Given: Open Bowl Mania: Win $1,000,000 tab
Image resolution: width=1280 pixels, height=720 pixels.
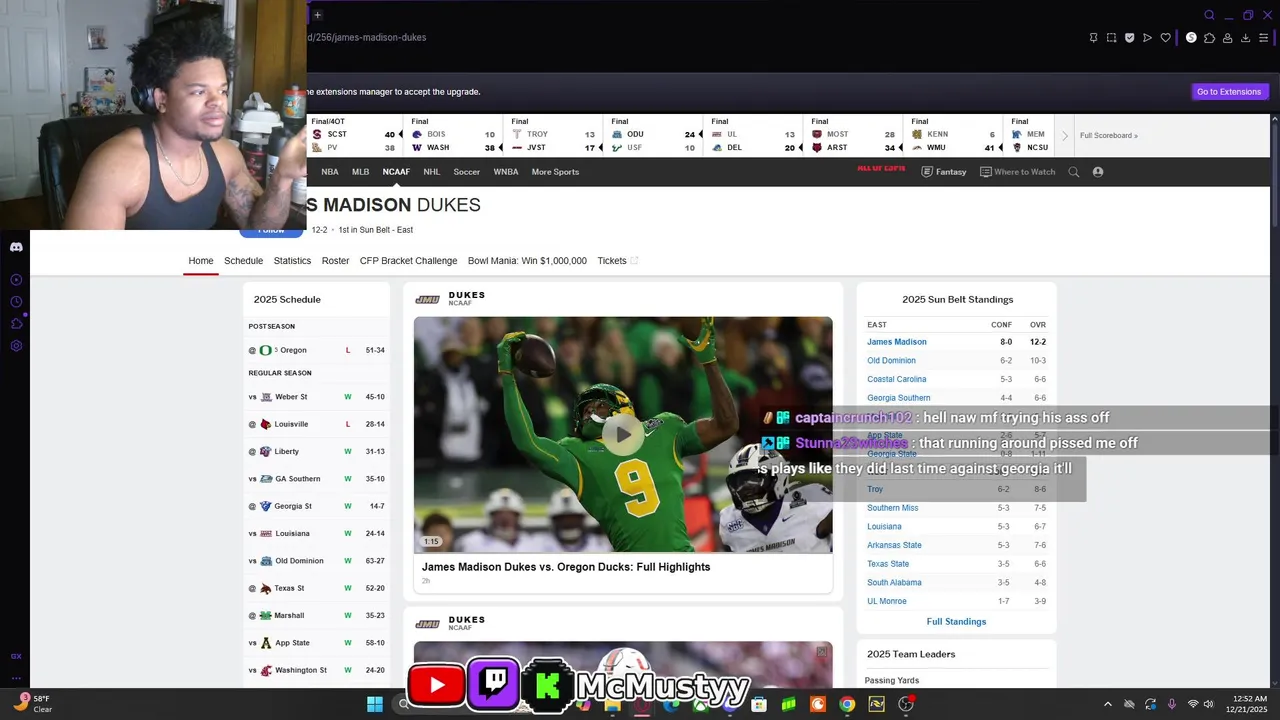Looking at the screenshot, I should (x=527, y=261).
